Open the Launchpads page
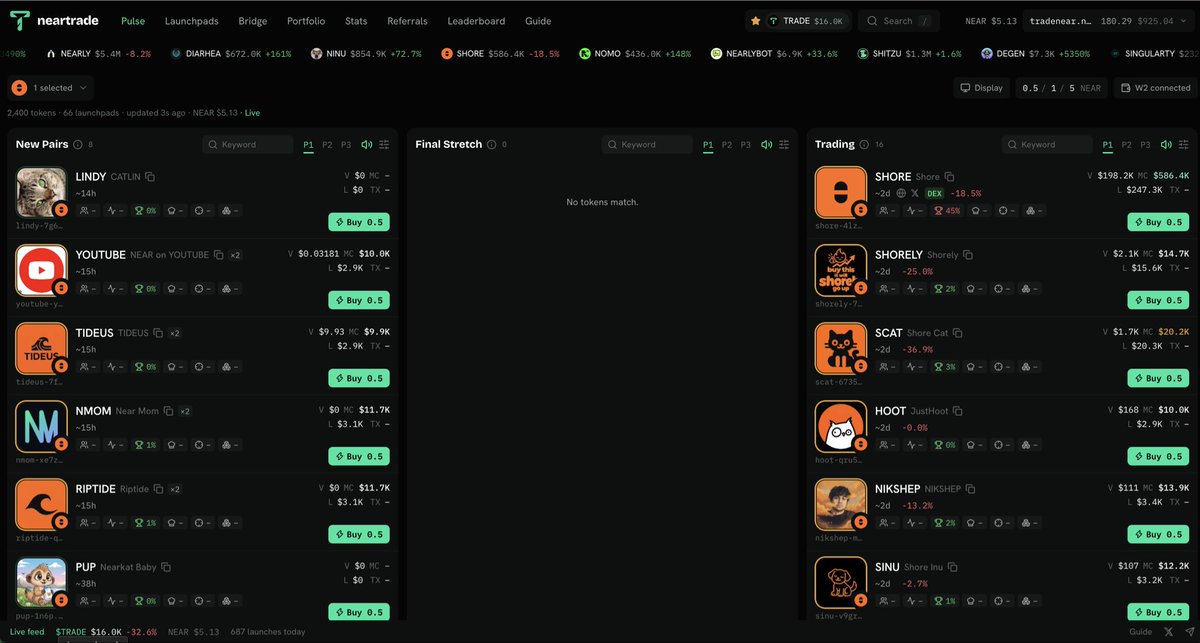Viewport: 1200px width, 643px height. tap(191, 21)
